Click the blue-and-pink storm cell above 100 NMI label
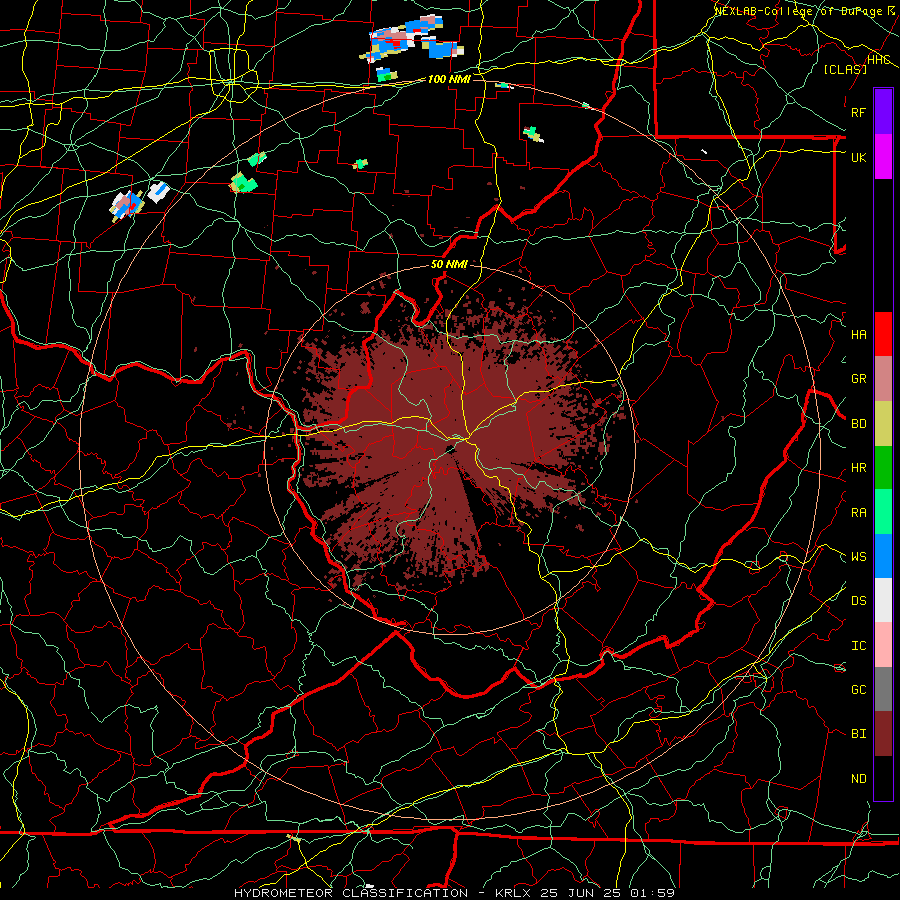This screenshot has width=900, height=900. pyautogui.click(x=412, y=39)
